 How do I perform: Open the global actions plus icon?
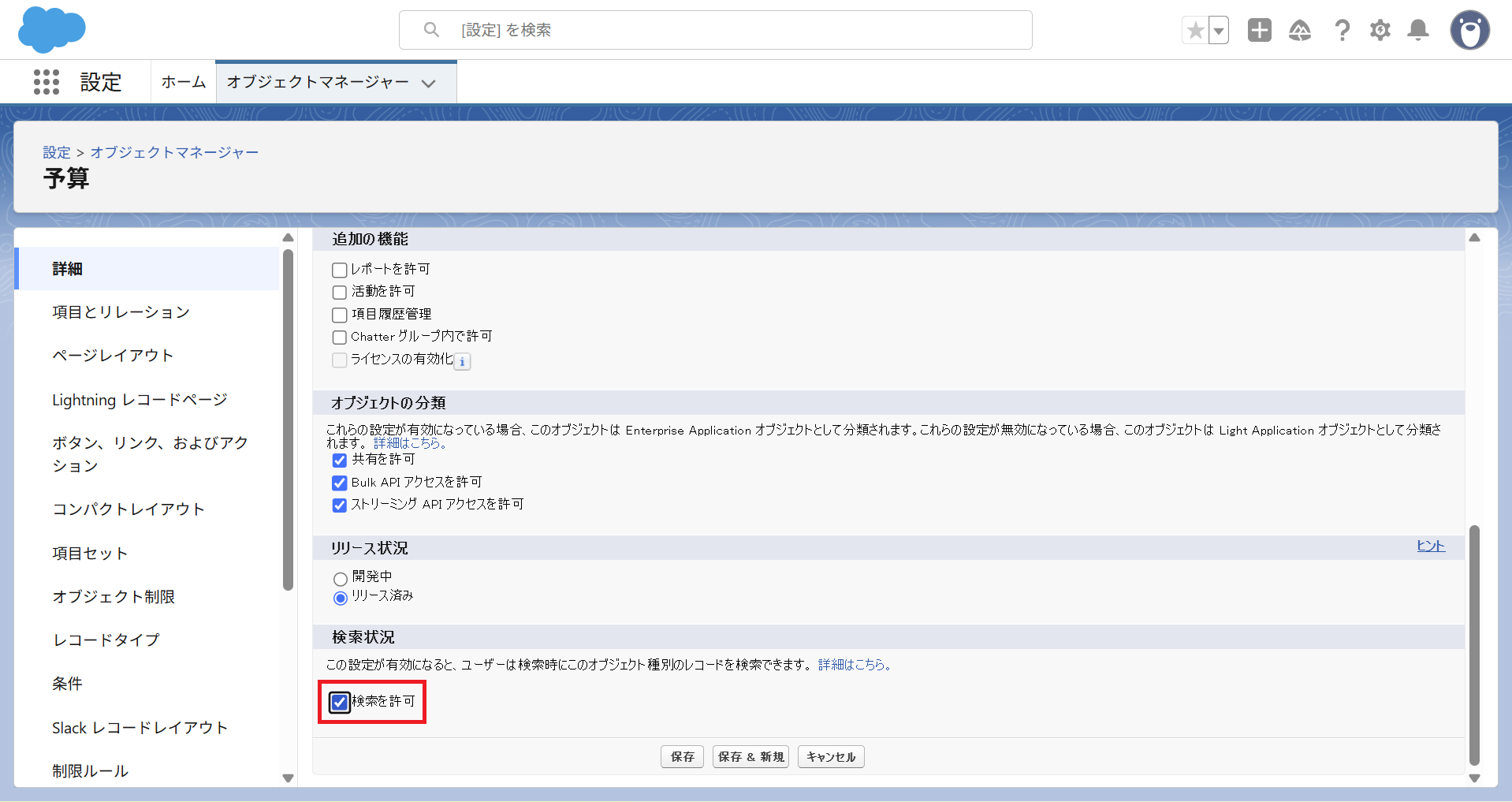click(x=1259, y=30)
